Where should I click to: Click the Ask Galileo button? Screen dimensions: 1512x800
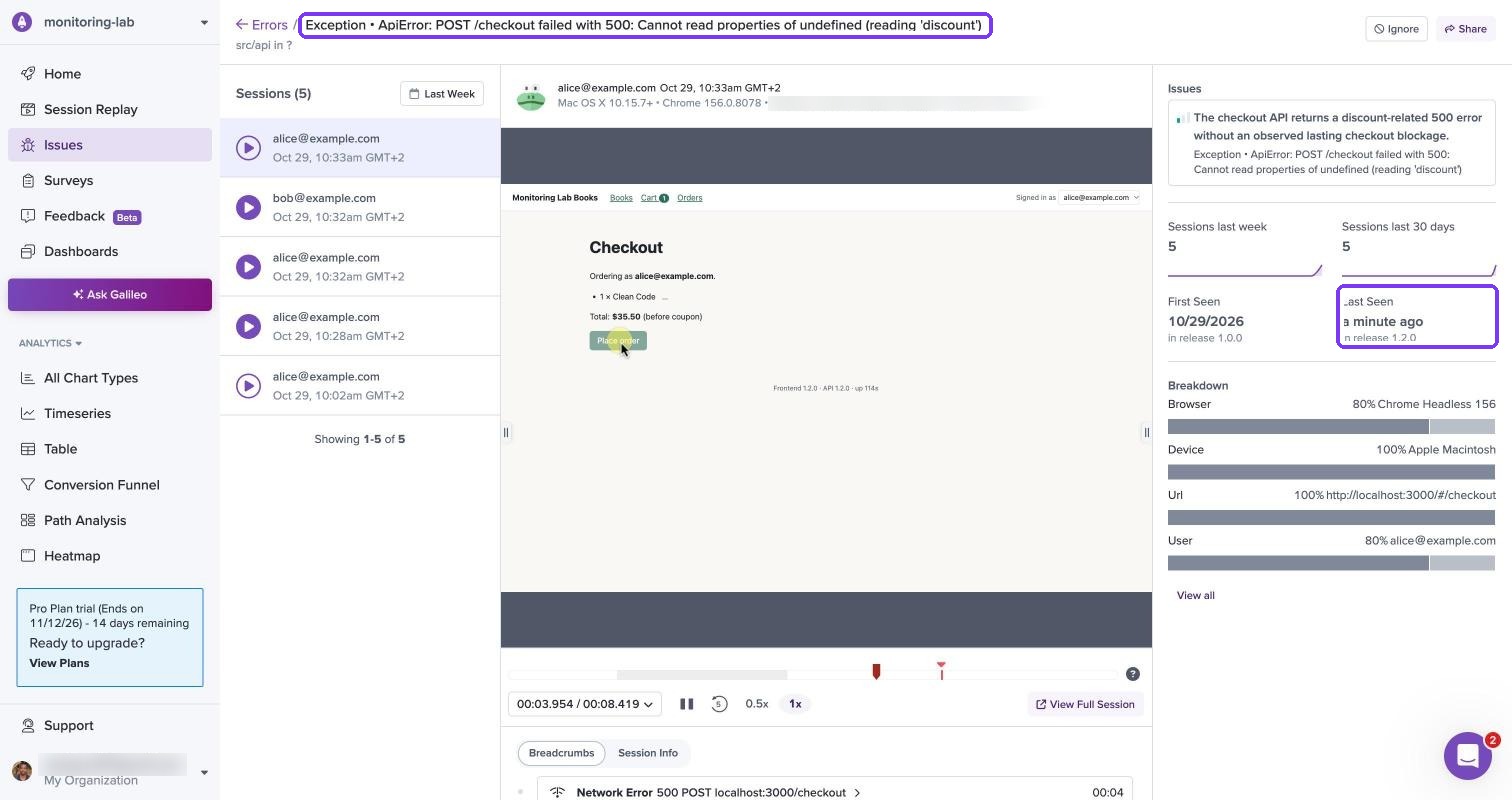110,295
